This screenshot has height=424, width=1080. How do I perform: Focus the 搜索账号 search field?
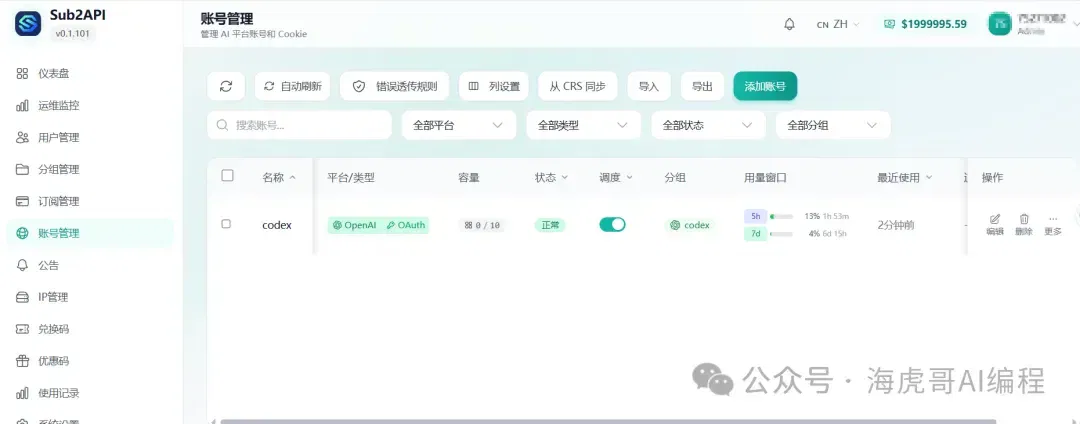point(300,125)
